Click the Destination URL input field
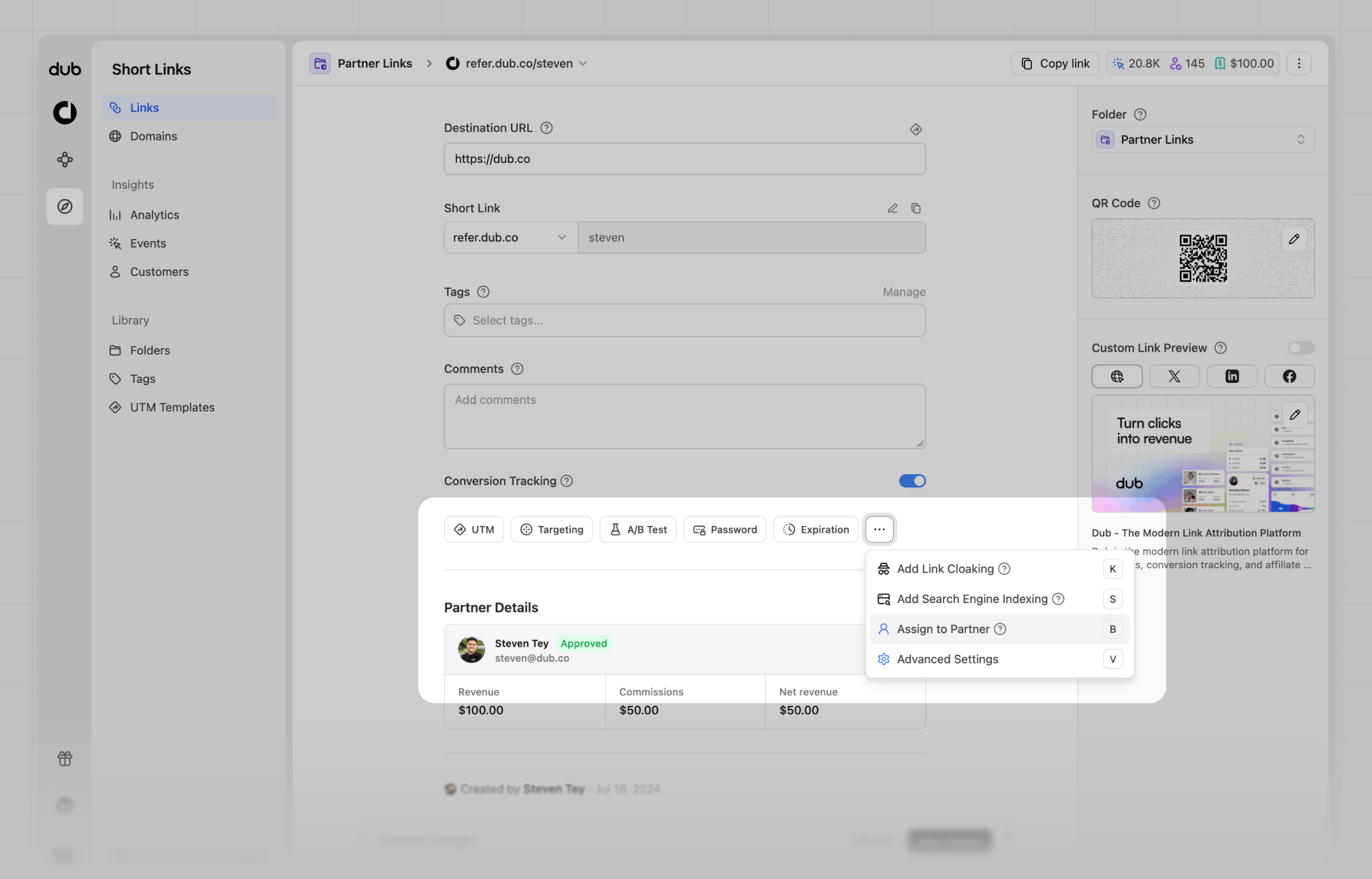Viewport: 1372px width, 879px height. point(685,159)
